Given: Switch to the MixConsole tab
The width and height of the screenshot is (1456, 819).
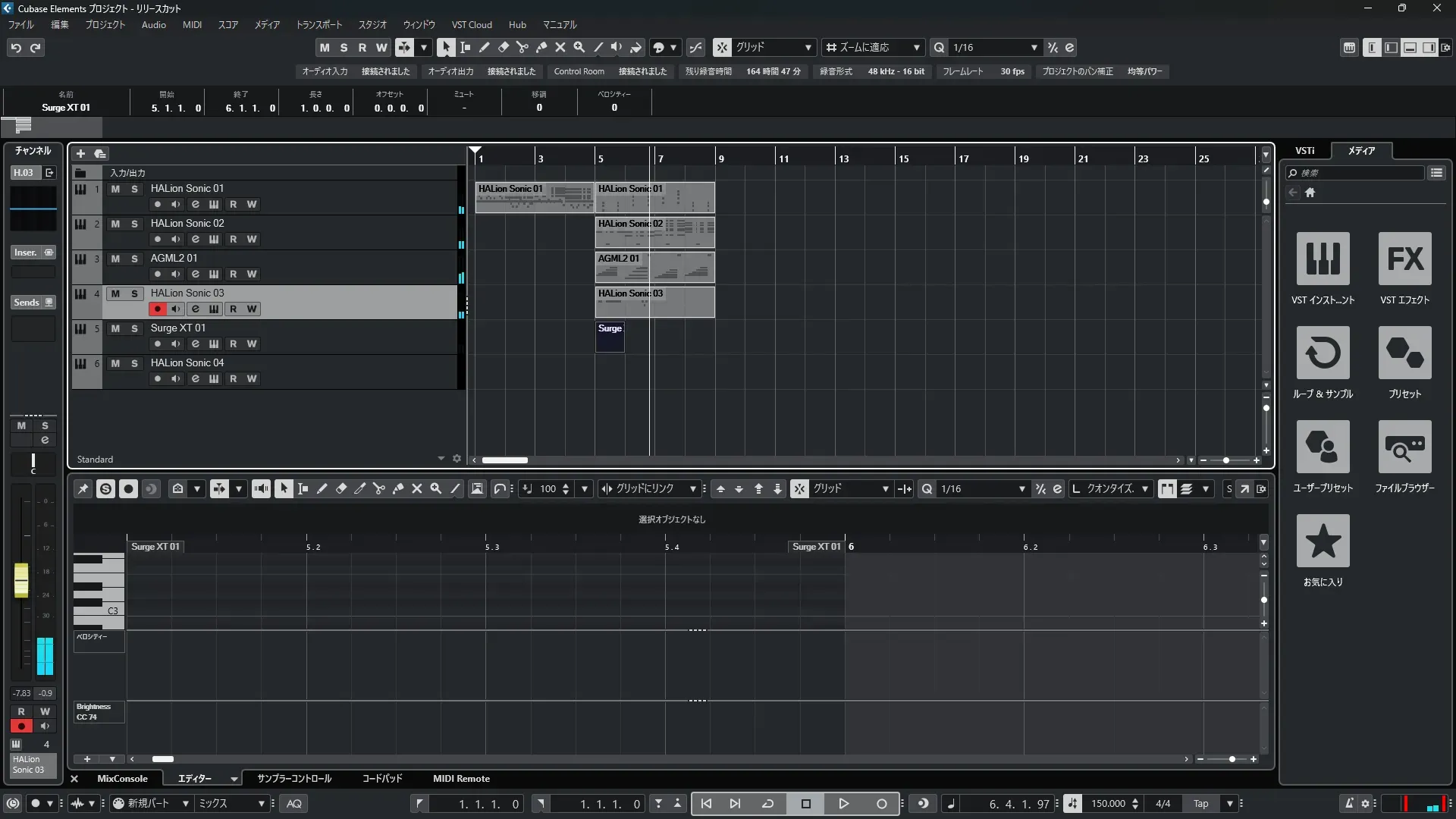Looking at the screenshot, I should click(122, 779).
